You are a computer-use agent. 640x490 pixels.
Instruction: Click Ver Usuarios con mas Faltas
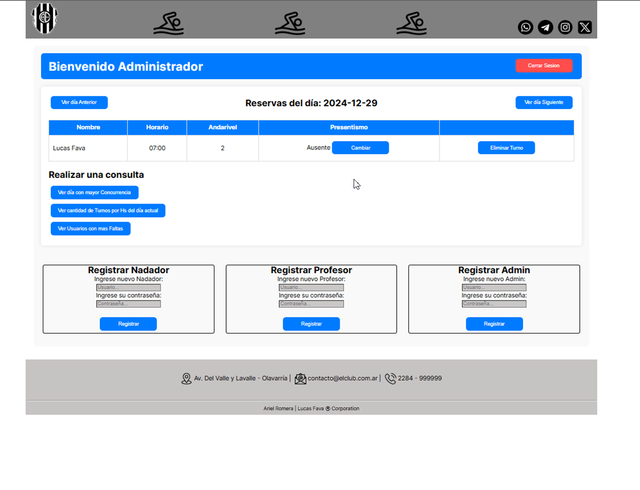click(x=91, y=229)
